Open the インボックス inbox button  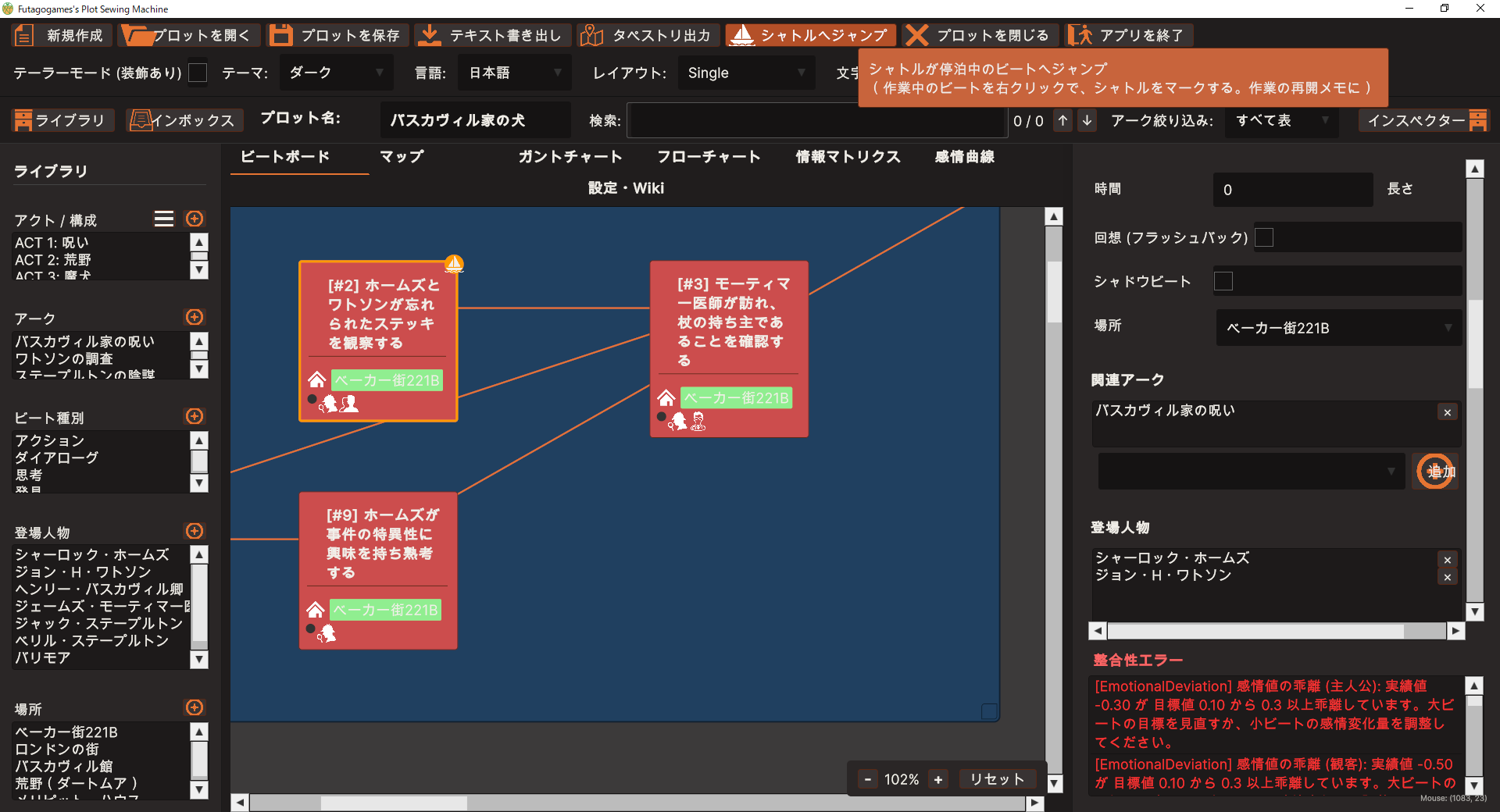tap(184, 120)
